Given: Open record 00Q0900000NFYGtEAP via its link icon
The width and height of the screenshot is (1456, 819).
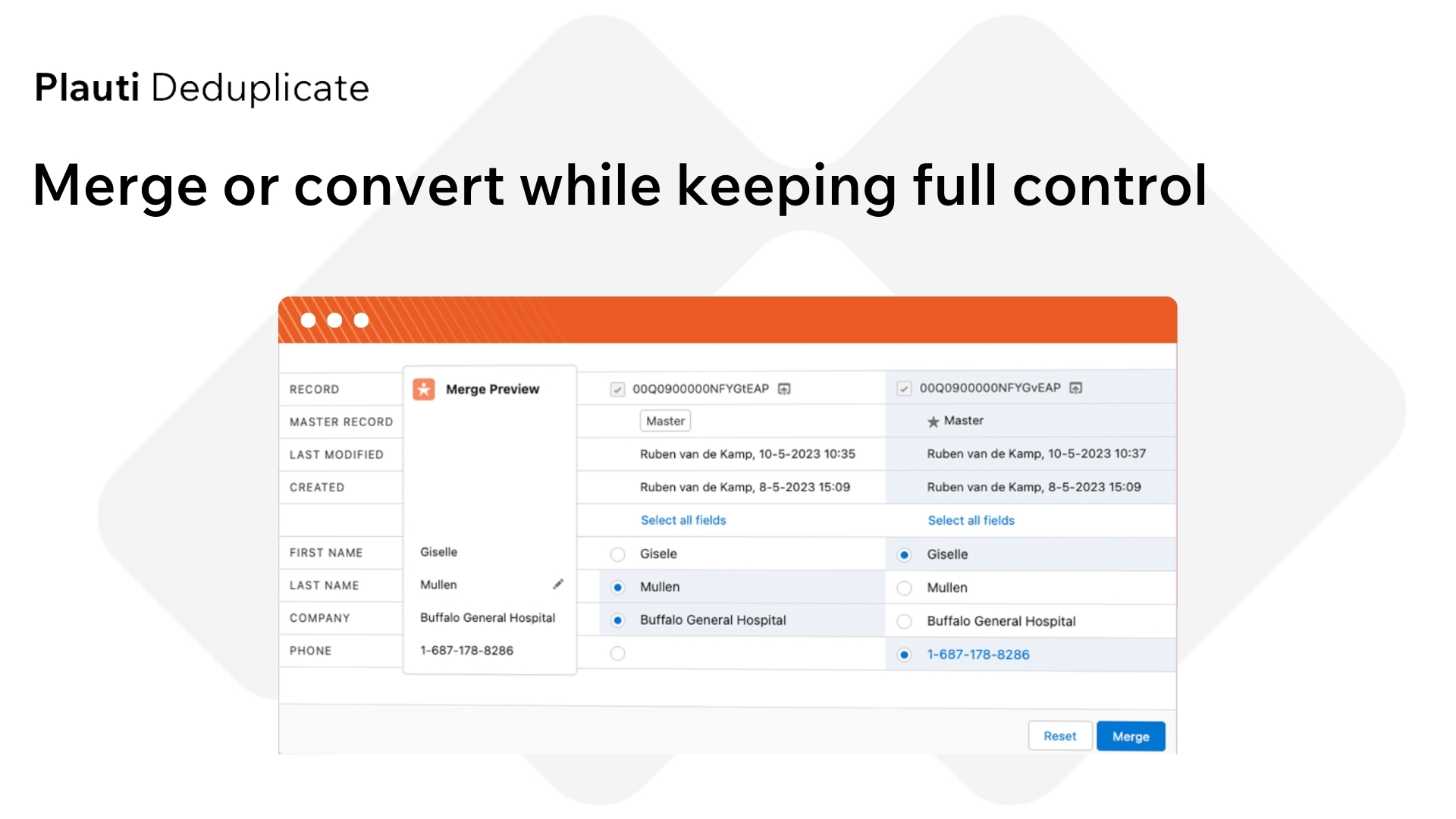Looking at the screenshot, I should pyautogui.click(x=784, y=389).
